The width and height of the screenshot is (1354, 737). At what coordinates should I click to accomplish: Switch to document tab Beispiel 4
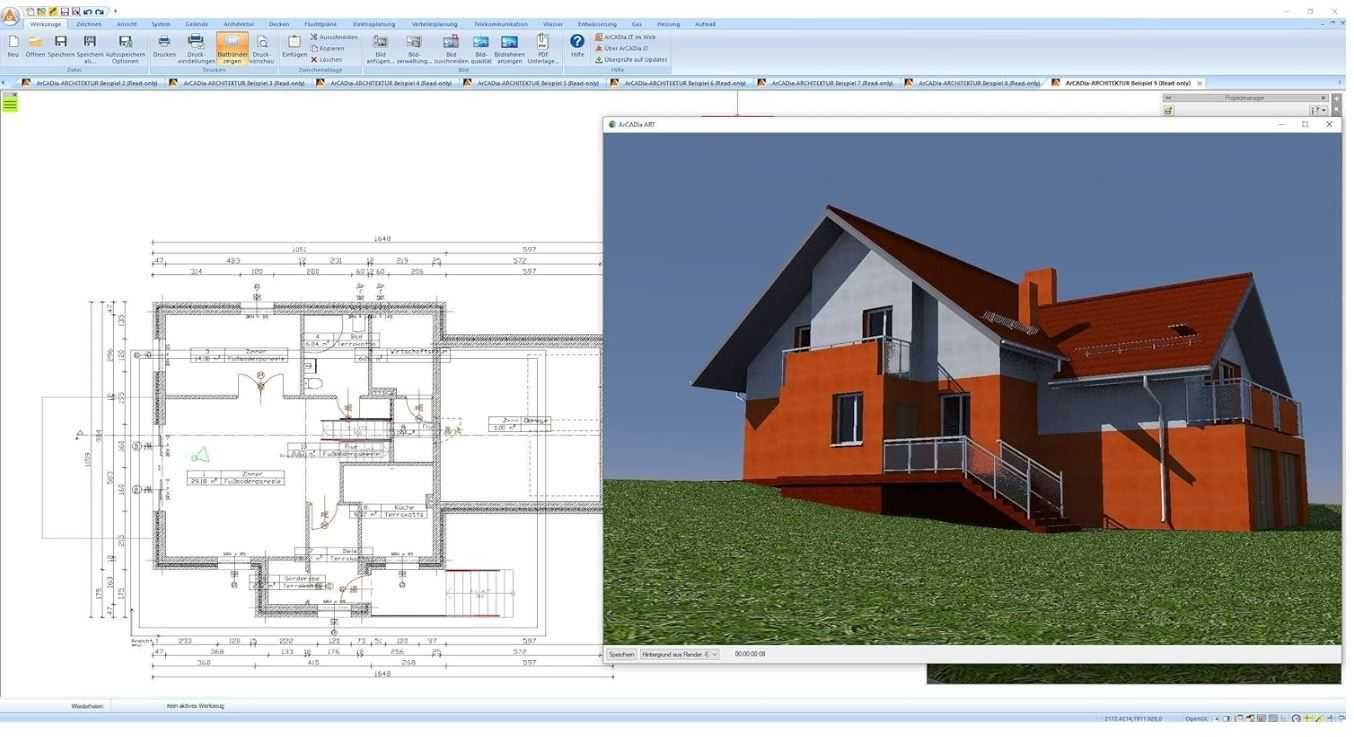pyautogui.click(x=385, y=83)
